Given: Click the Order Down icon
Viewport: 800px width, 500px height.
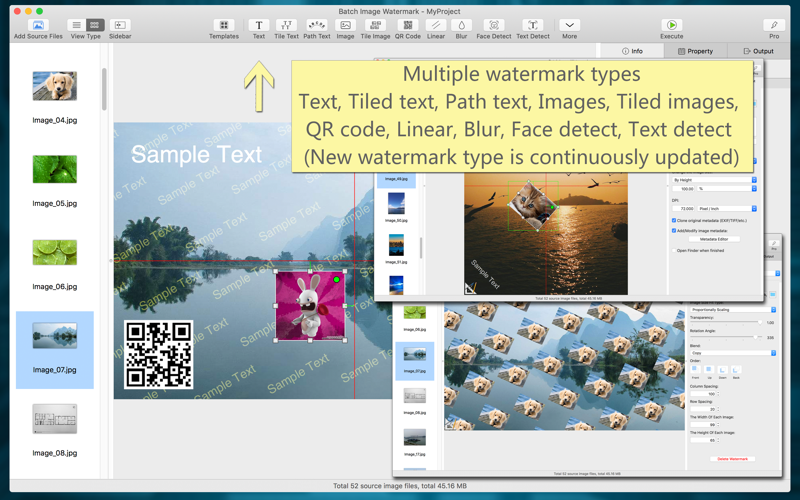Looking at the screenshot, I should pos(722,369).
